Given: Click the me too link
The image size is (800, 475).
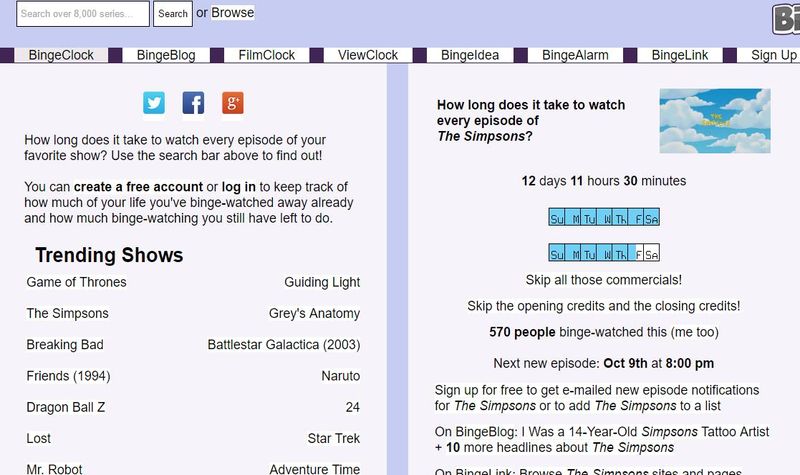Looking at the screenshot, I should click(694, 332).
